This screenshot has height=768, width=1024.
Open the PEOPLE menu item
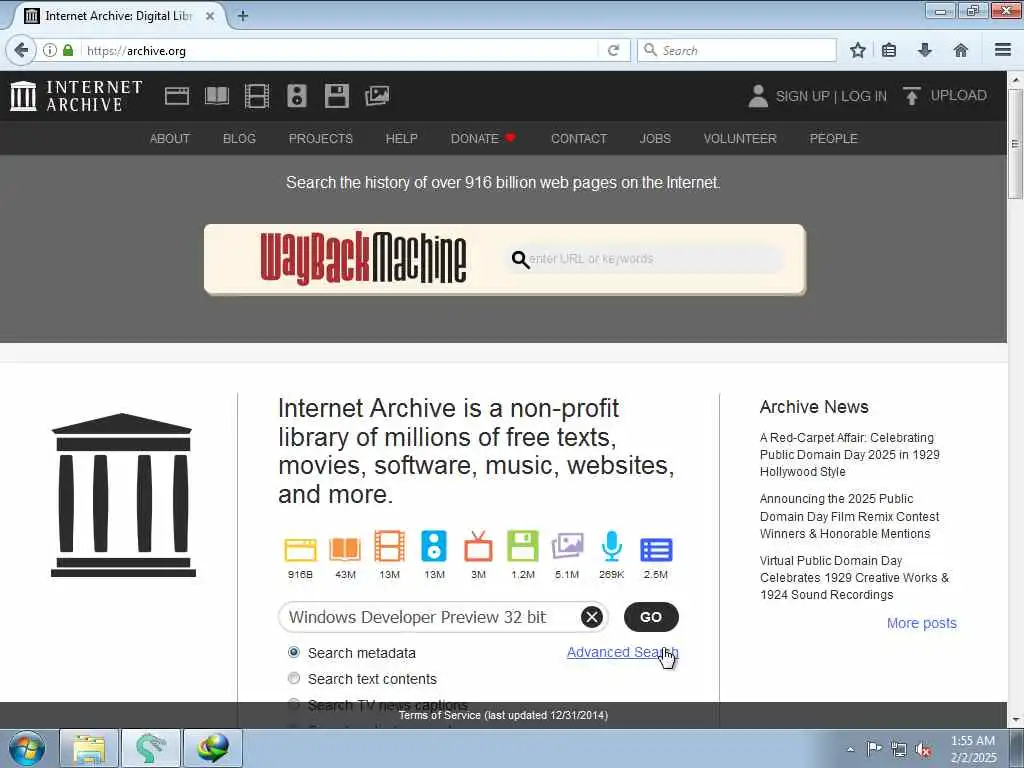point(833,138)
